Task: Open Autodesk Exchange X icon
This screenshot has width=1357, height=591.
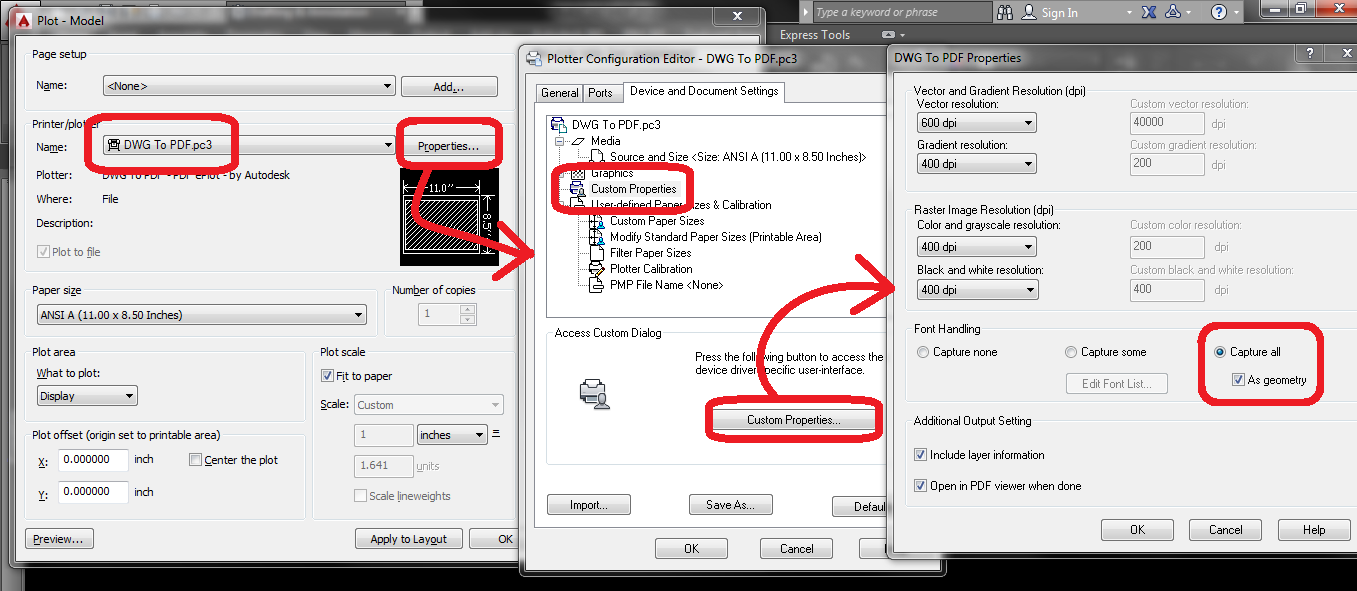Action: [x=1148, y=12]
